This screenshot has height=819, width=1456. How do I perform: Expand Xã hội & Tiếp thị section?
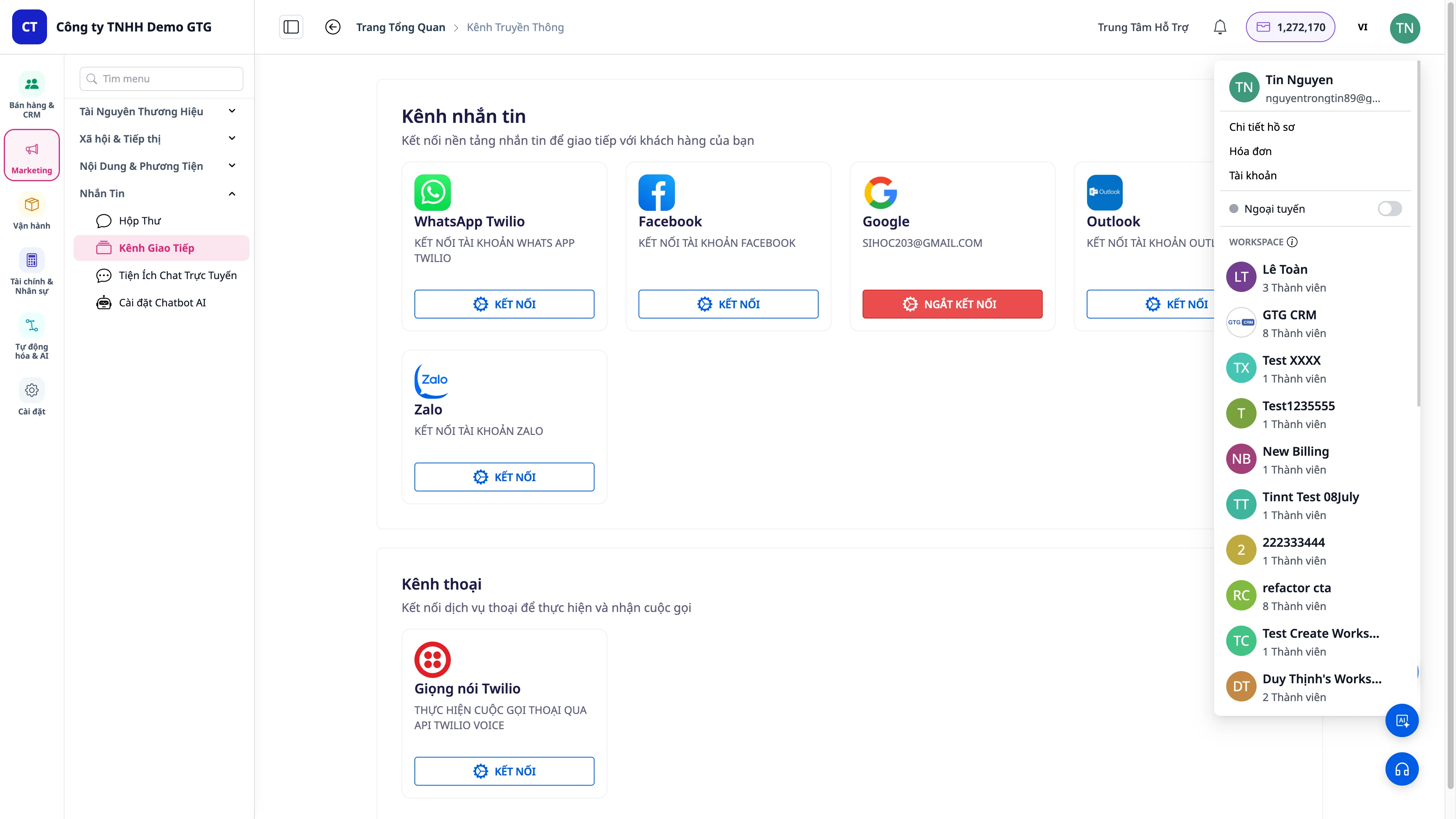pos(158,138)
